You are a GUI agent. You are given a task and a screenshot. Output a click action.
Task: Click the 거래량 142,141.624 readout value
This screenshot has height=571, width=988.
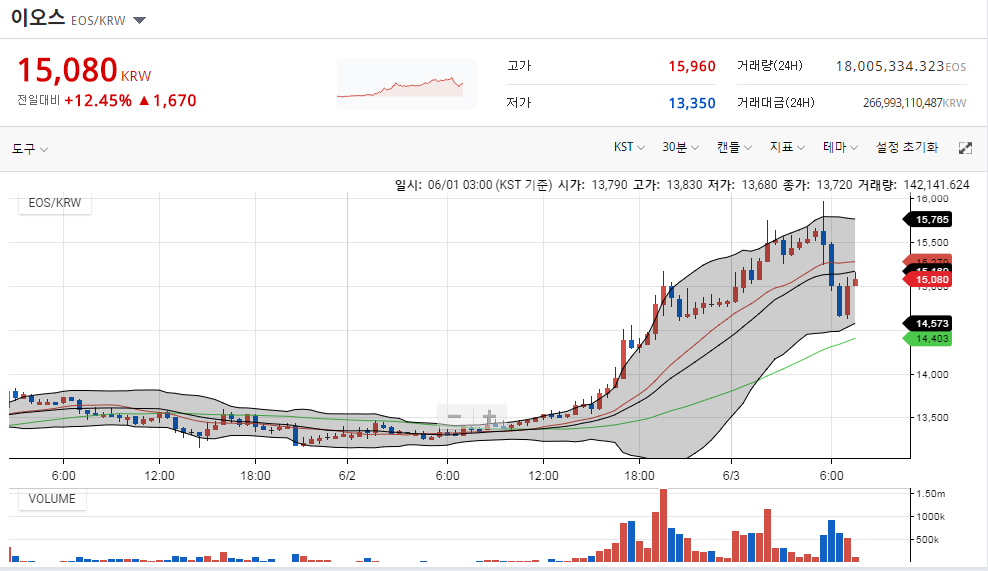tap(936, 185)
